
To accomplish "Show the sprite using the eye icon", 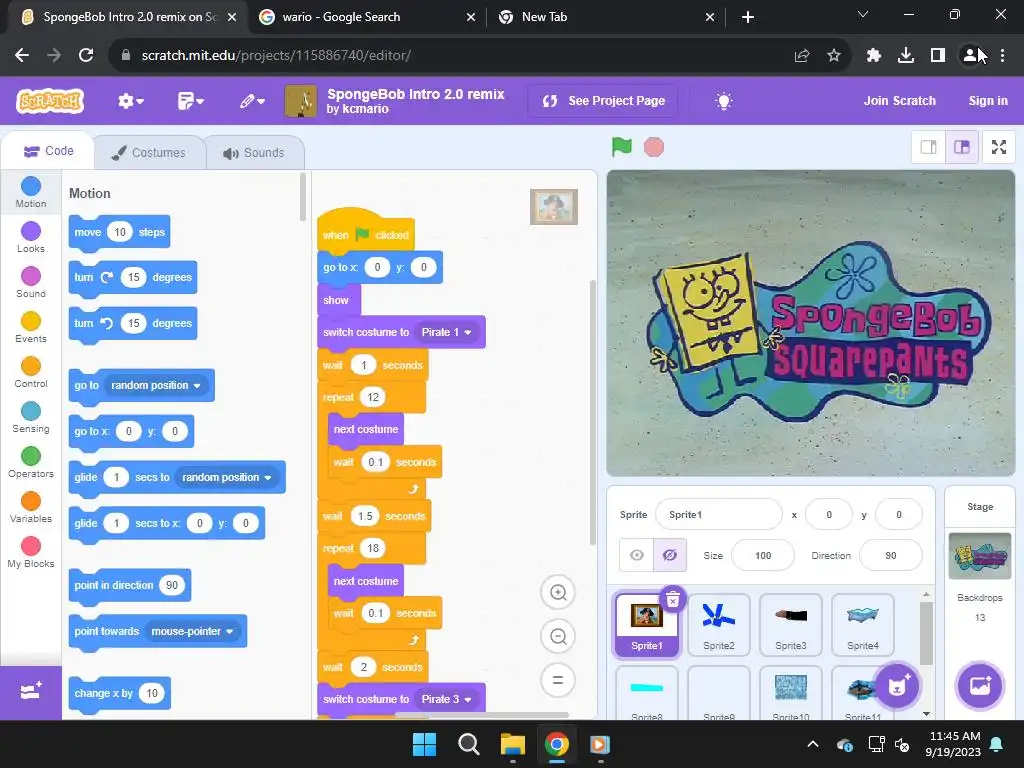I will point(636,555).
